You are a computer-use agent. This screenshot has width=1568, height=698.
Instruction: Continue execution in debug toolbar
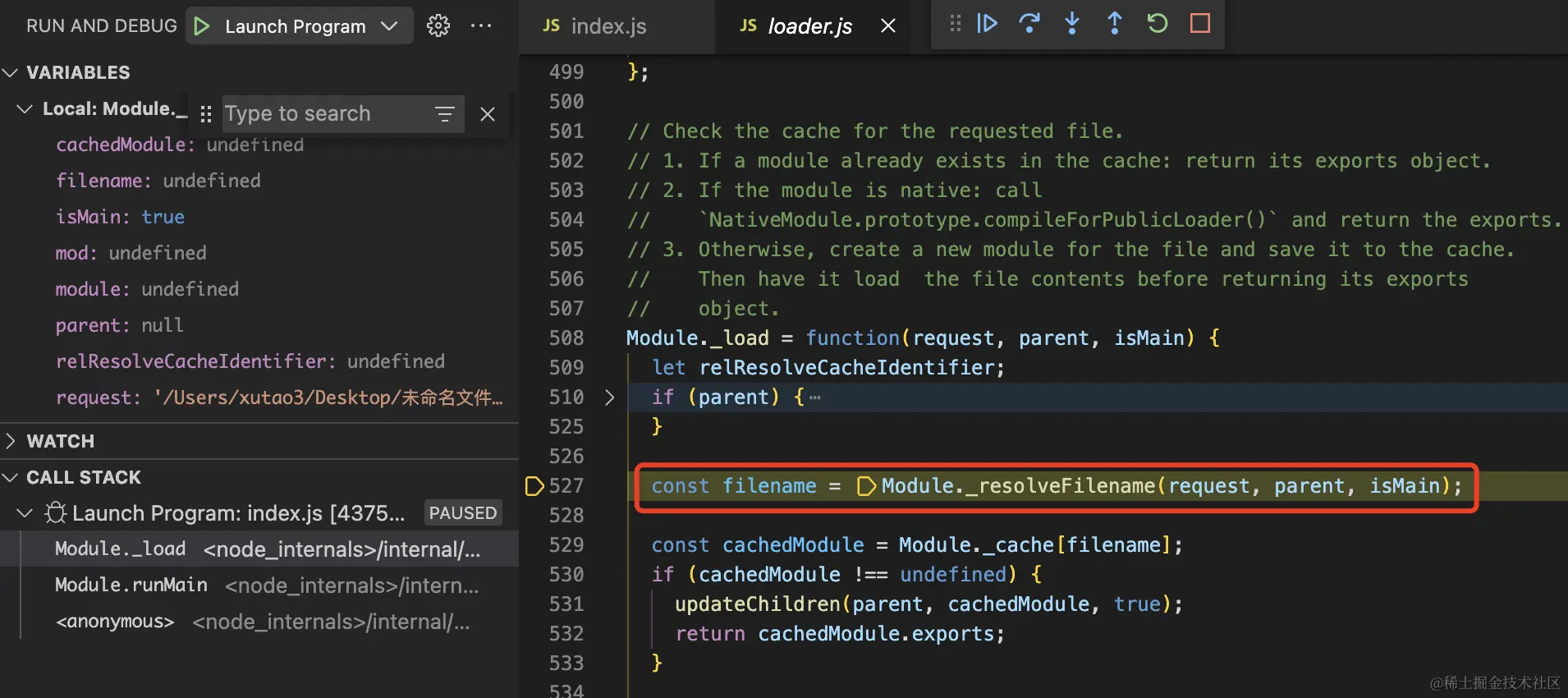988,24
